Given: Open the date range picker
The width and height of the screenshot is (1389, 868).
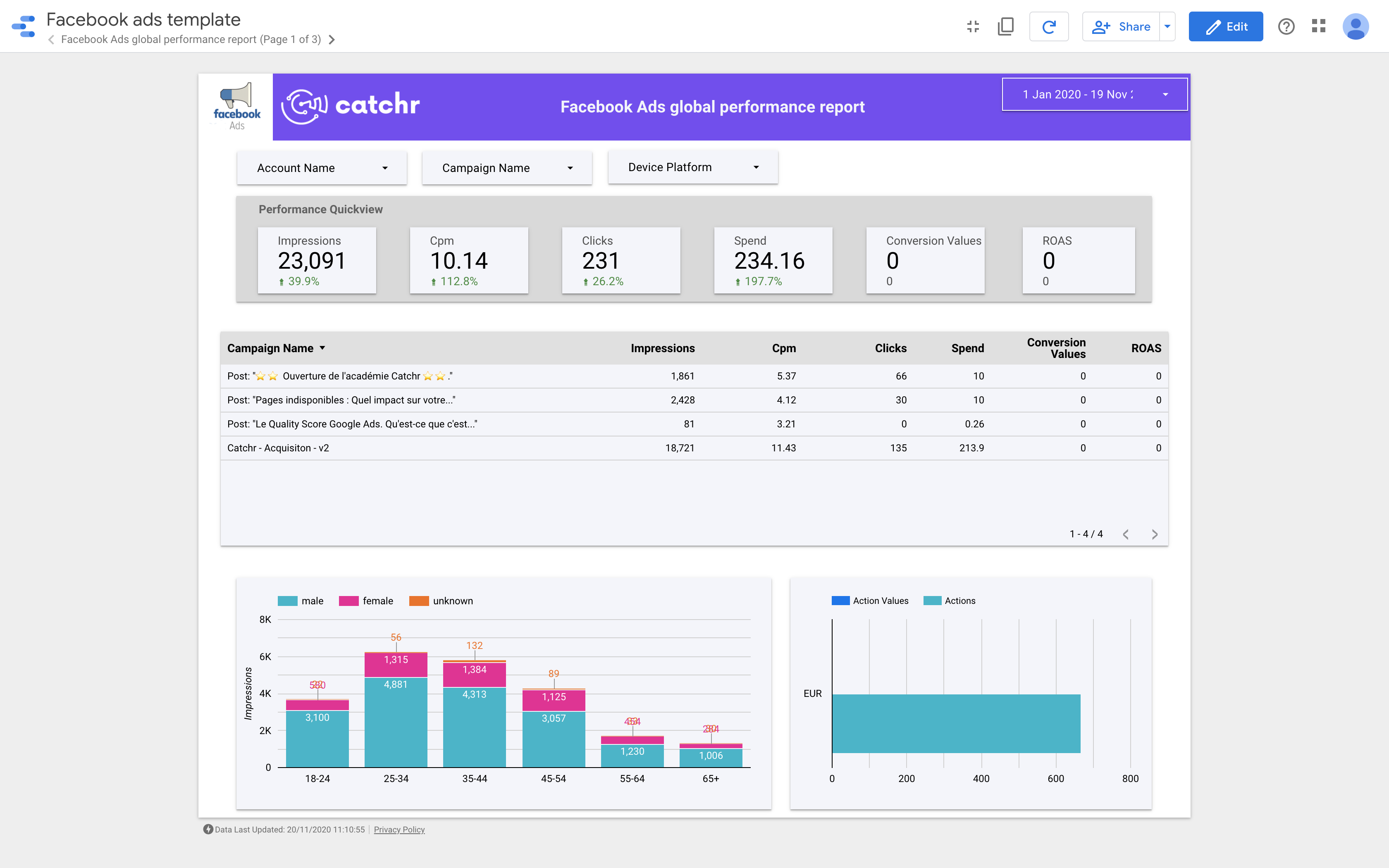Looking at the screenshot, I should point(1094,94).
